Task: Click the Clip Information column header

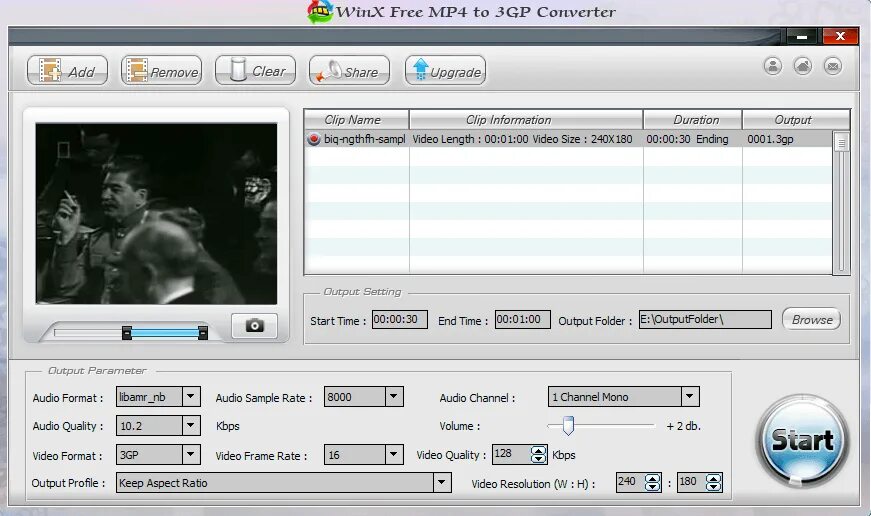Action: coord(526,119)
